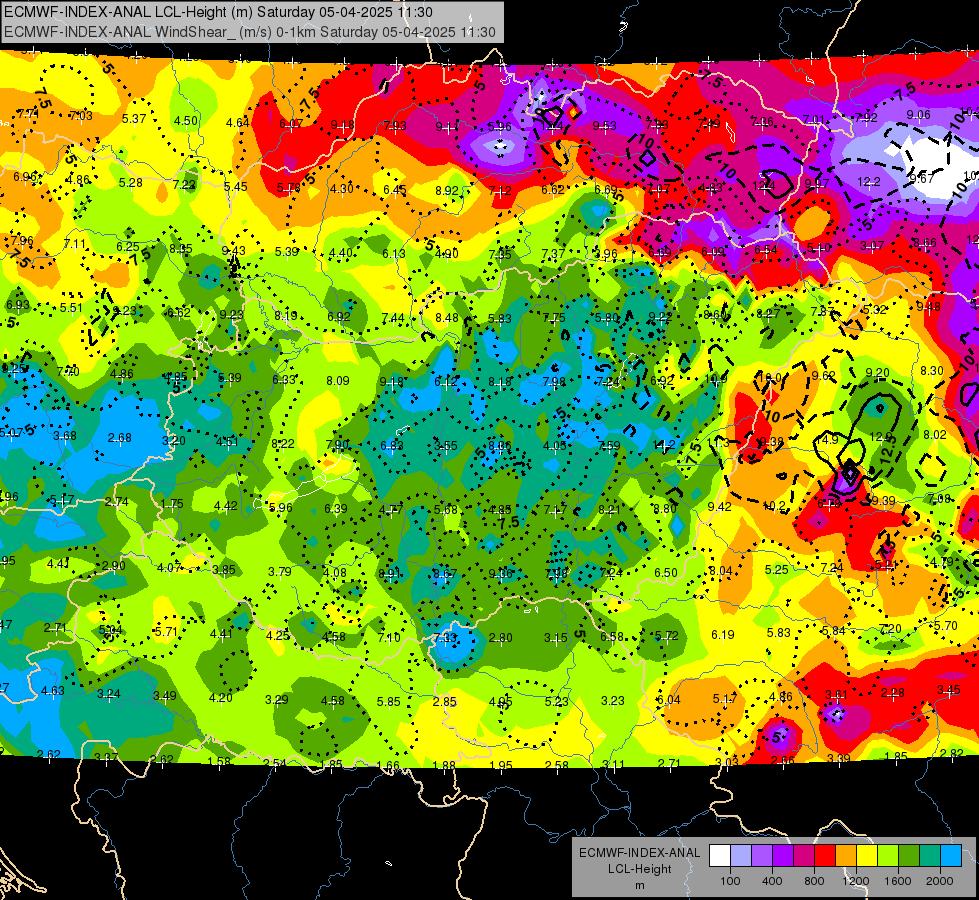Image resolution: width=979 pixels, height=900 pixels.
Task: Click the wind shear value 6.50
Action: (666, 572)
